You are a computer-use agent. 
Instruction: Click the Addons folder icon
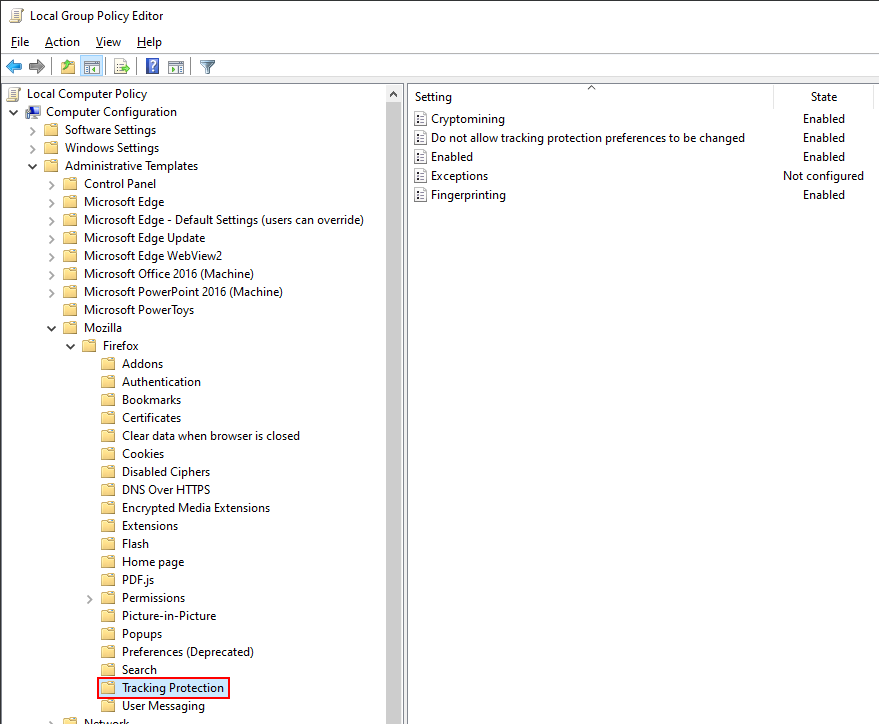(x=108, y=364)
